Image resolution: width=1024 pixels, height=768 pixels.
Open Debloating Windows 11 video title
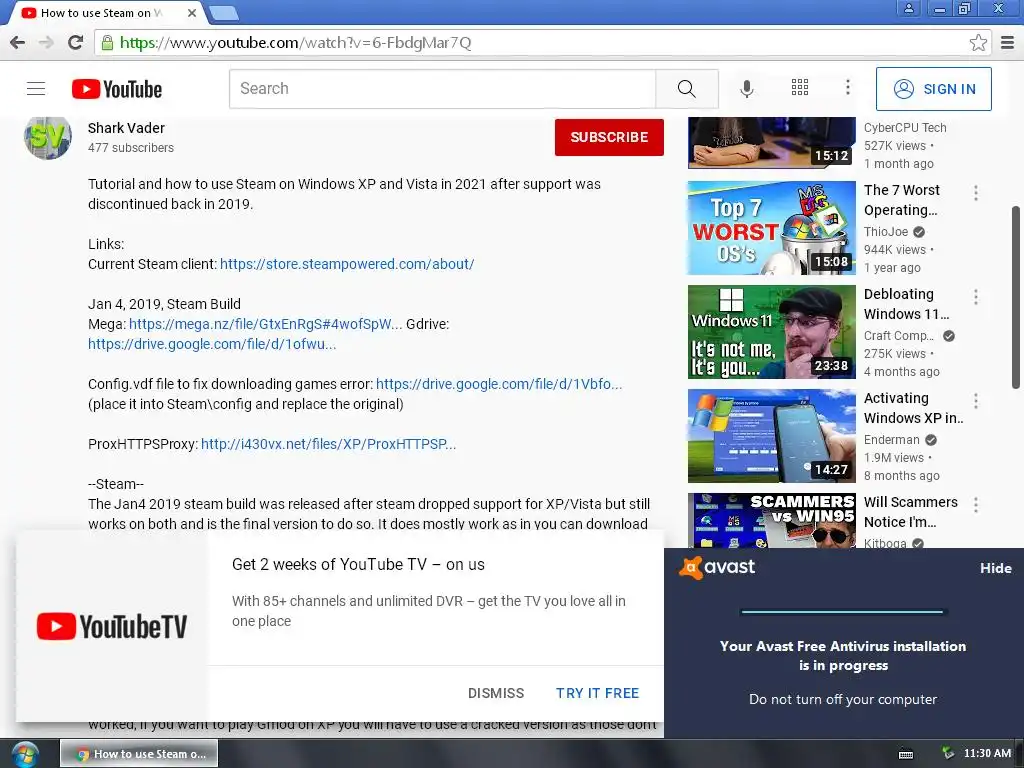pyautogui.click(x=906, y=304)
